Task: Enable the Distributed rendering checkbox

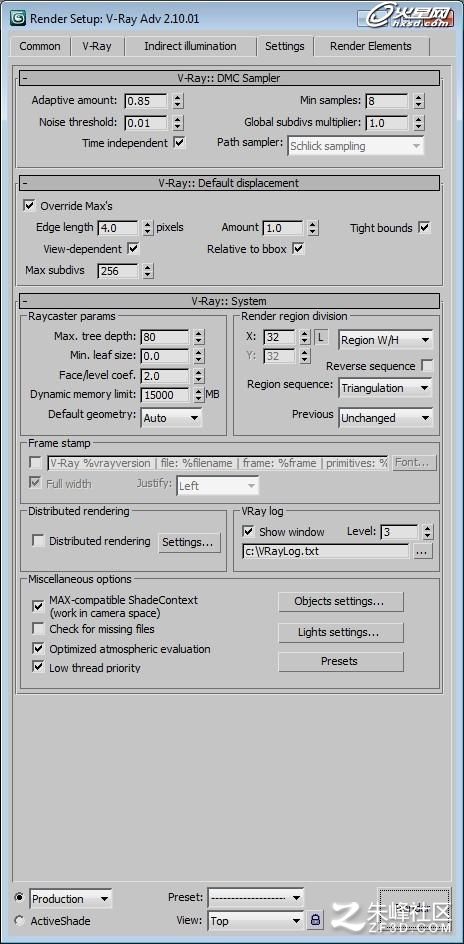Action: [39, 541]
